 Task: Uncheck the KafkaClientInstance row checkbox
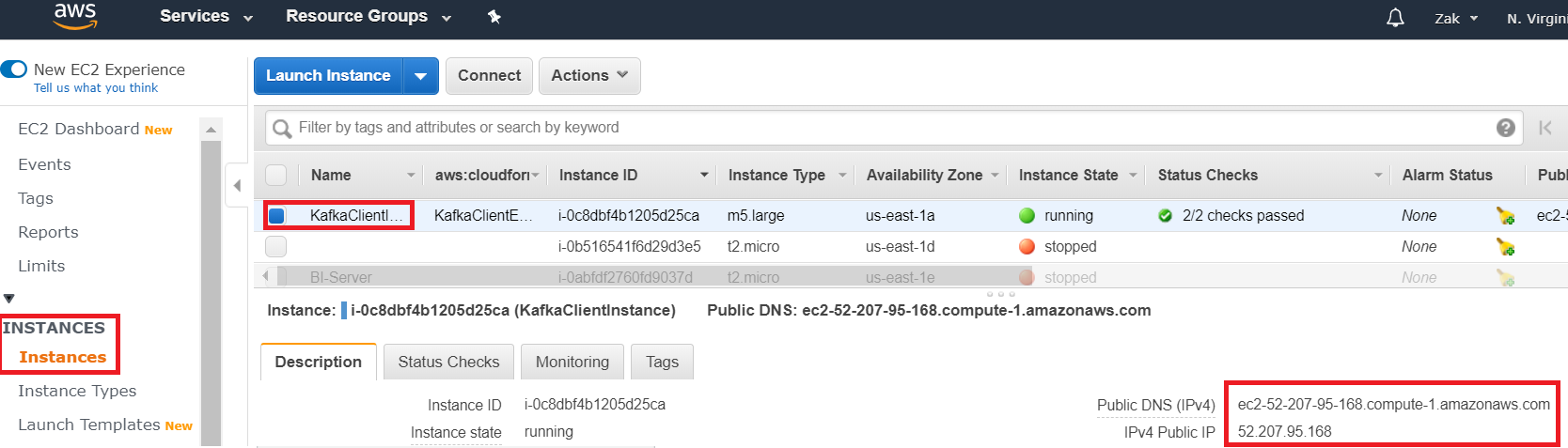pyautogui.click(x=276, y=216)
